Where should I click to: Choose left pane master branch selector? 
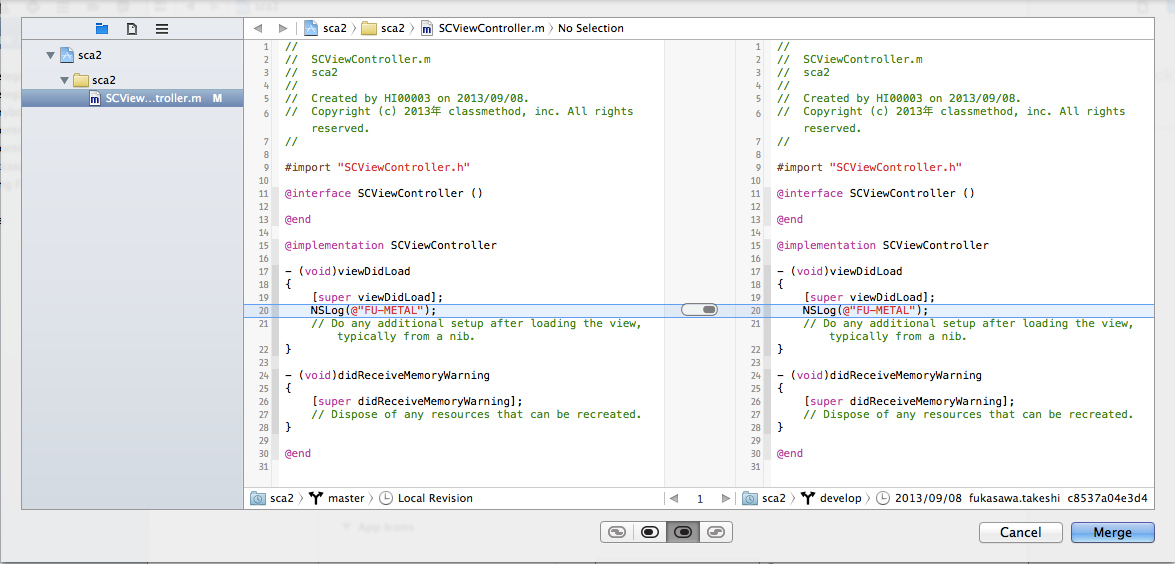pyautogui.click(x=336, y=498)
